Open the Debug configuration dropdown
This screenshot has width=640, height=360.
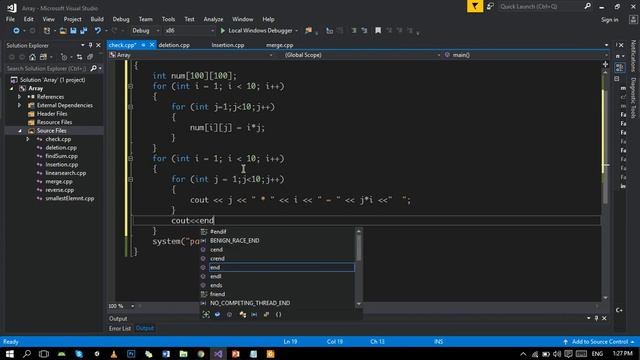pyautogui.click(x=145, y=31)
